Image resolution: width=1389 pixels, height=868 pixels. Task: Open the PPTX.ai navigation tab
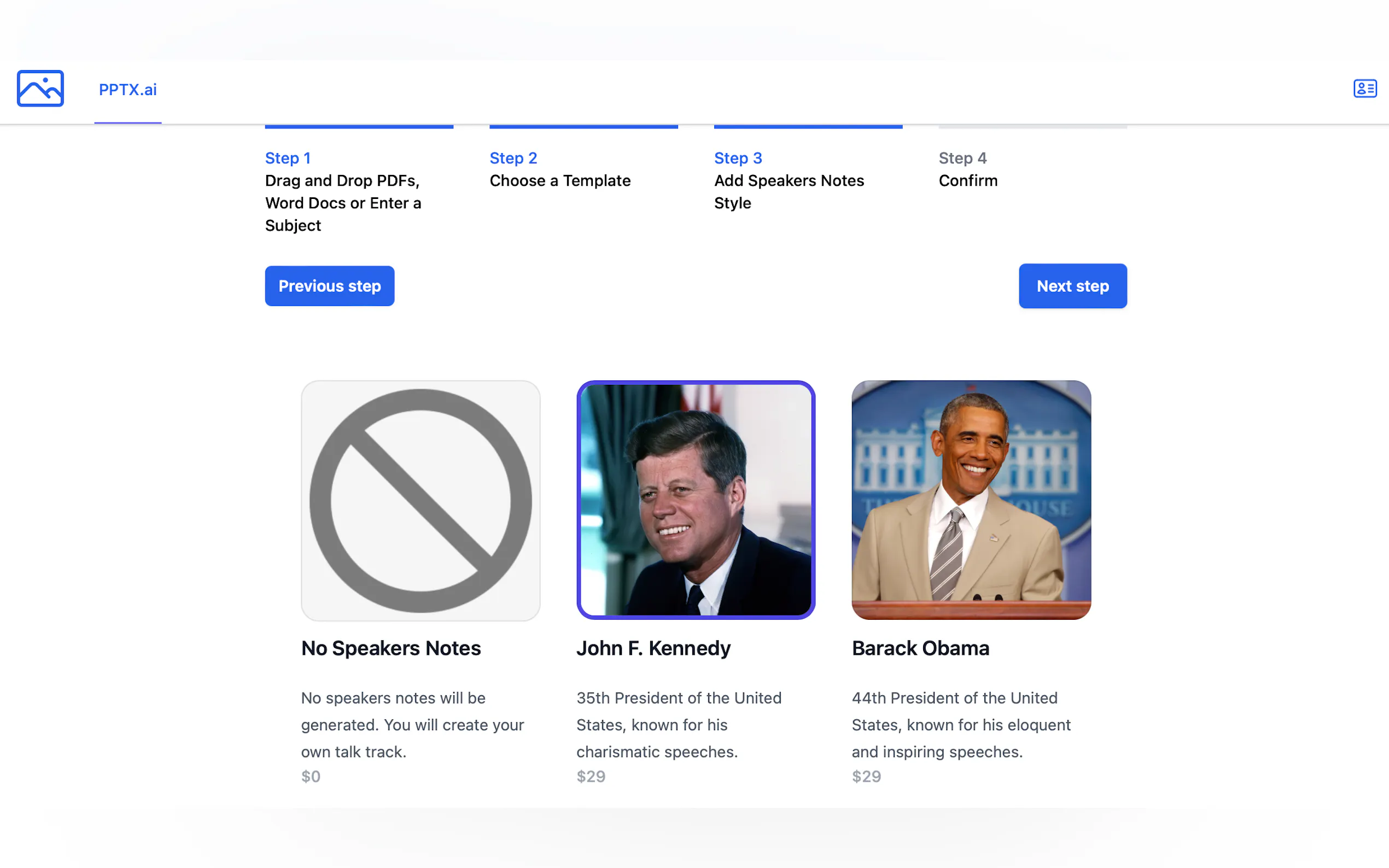[127, 90]
